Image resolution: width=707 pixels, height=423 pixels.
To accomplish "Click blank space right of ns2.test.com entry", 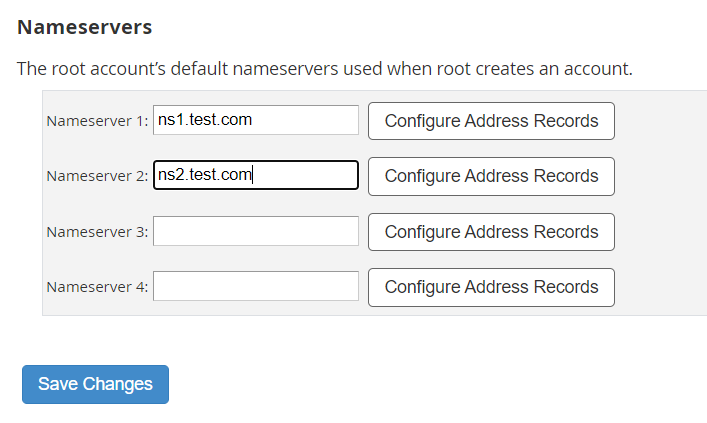I will tap(305, 175).
